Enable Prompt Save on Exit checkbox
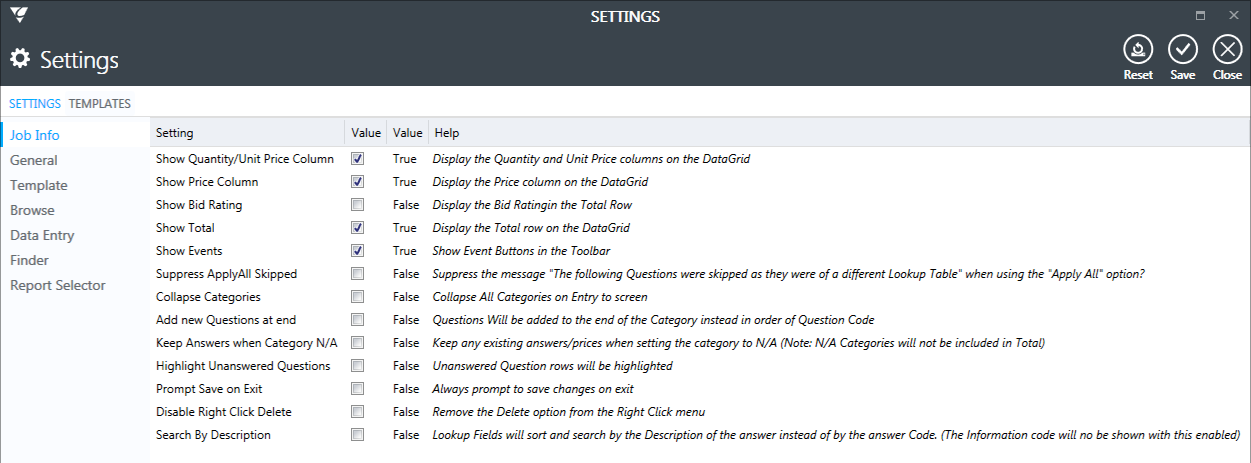 [x=357, y=389]
